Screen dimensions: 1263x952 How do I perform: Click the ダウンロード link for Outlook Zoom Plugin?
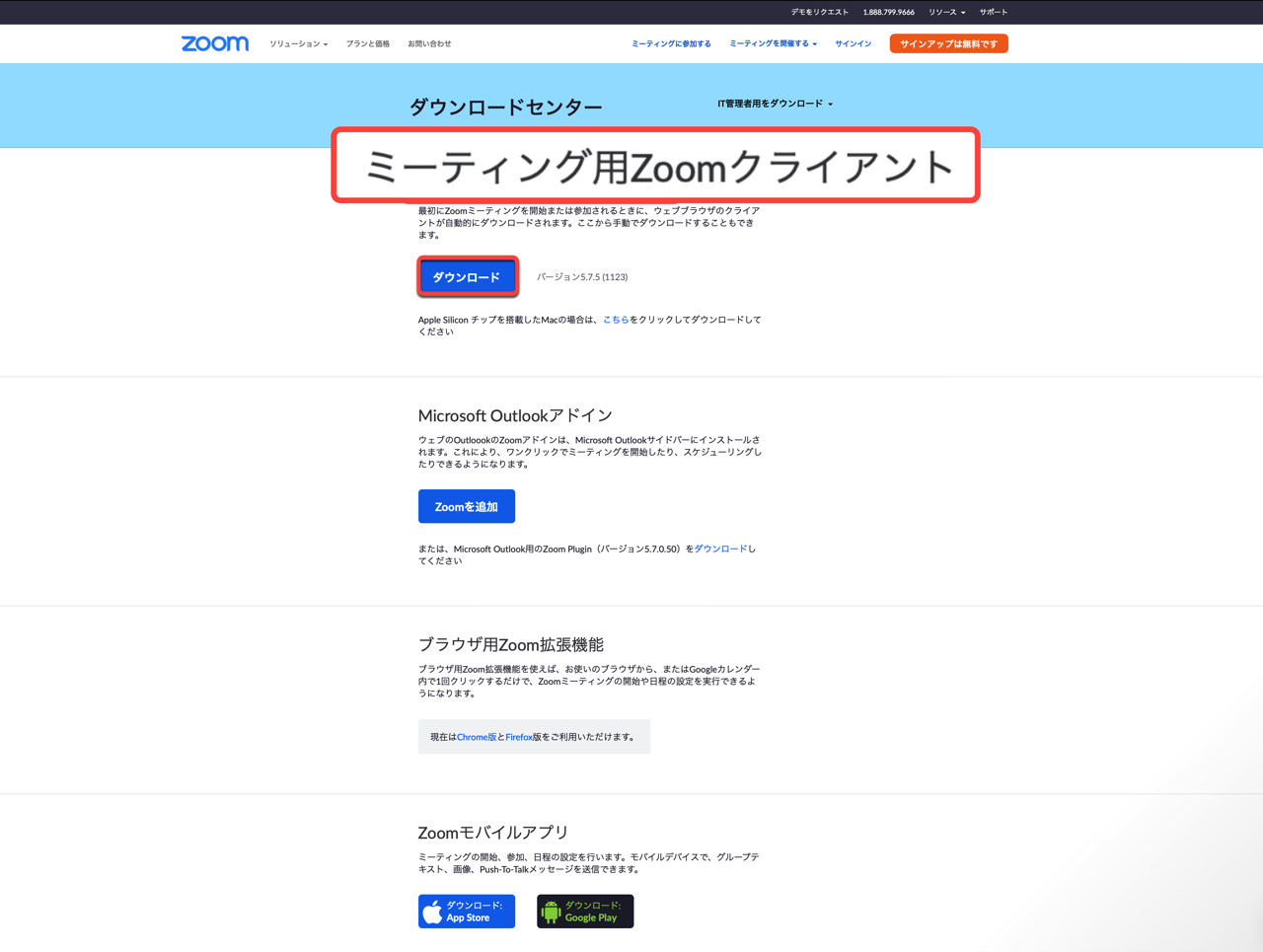[x=720, y=549]
